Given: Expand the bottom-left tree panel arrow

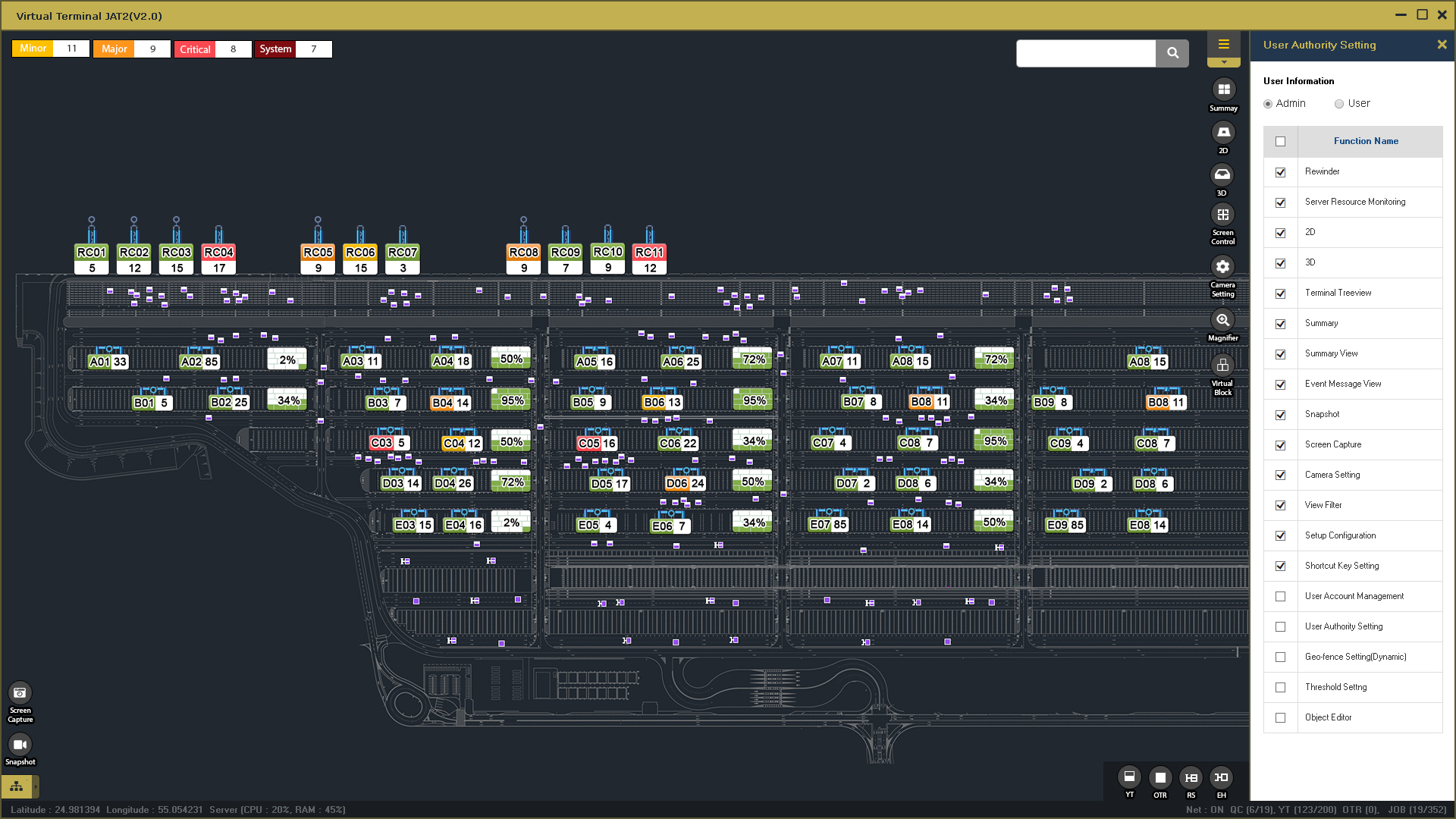Looking at the screenshot, I should 36,786.
